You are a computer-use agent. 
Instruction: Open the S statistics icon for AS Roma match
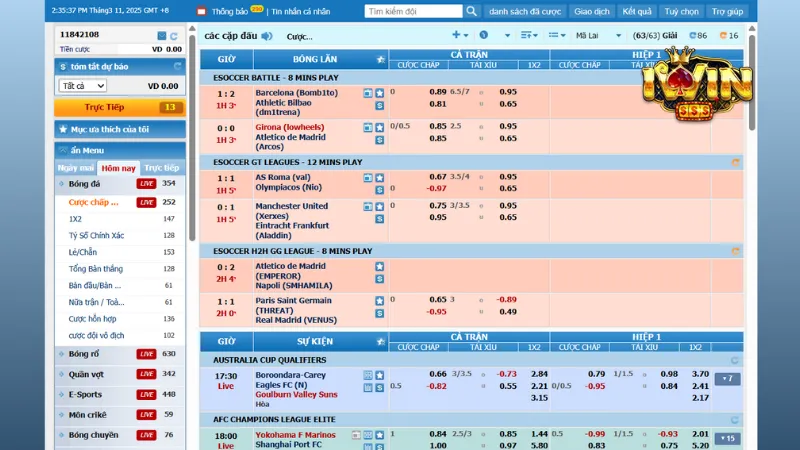tap(380, 190)
